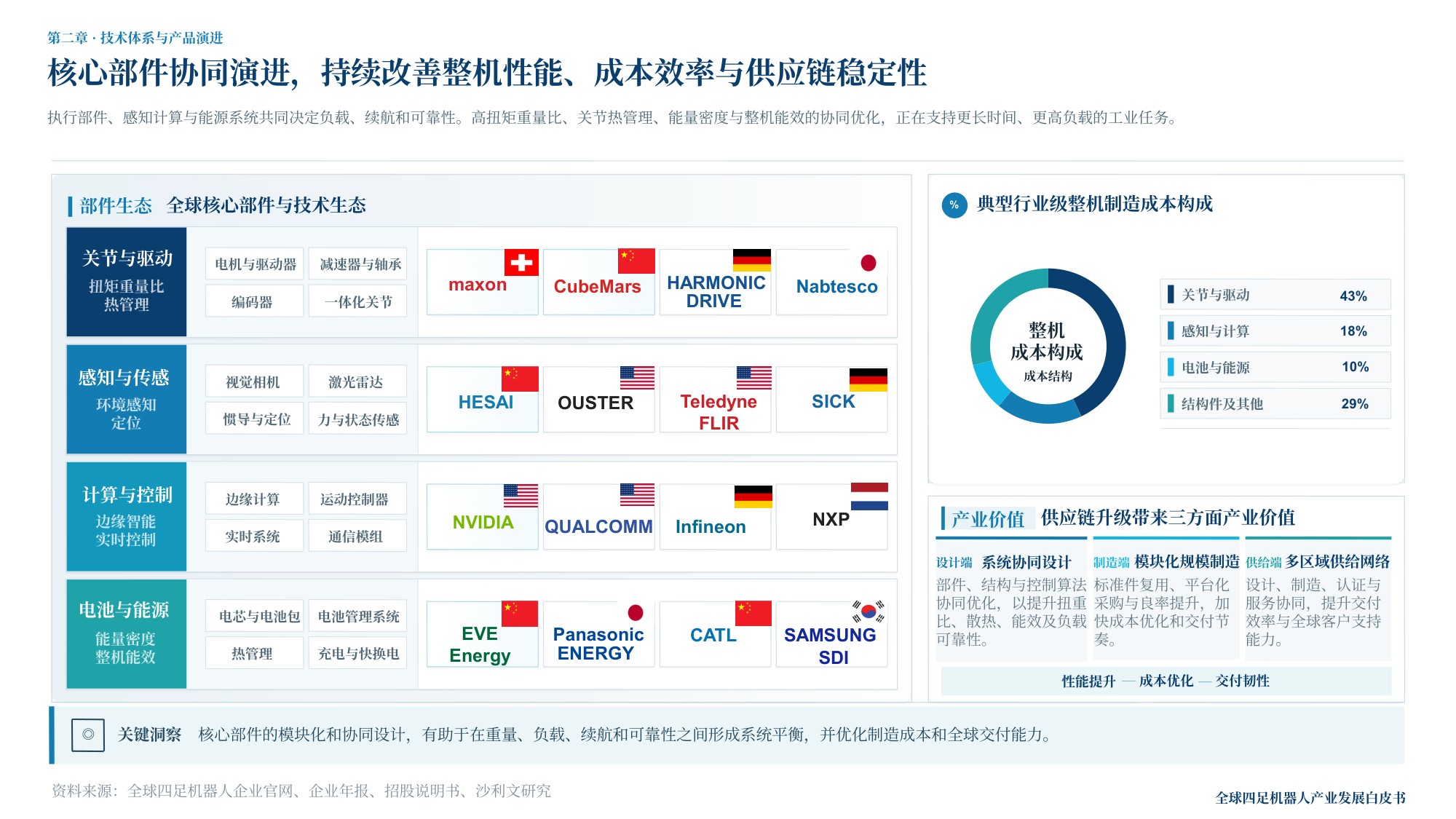Viewport: 1456px width, 819px height.
Task: Click the Infineon brand card
Action: (x=716, y=517)
